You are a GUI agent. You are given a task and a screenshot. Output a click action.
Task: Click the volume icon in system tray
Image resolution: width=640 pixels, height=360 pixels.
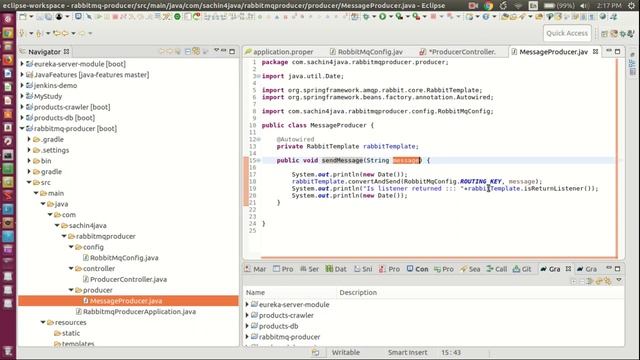tap(584, 6)
